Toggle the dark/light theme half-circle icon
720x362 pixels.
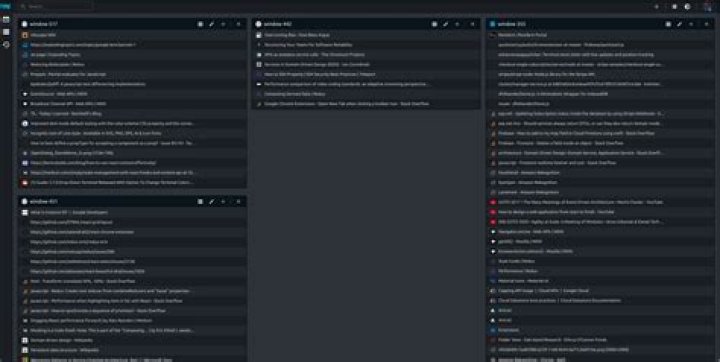[687, 6]
